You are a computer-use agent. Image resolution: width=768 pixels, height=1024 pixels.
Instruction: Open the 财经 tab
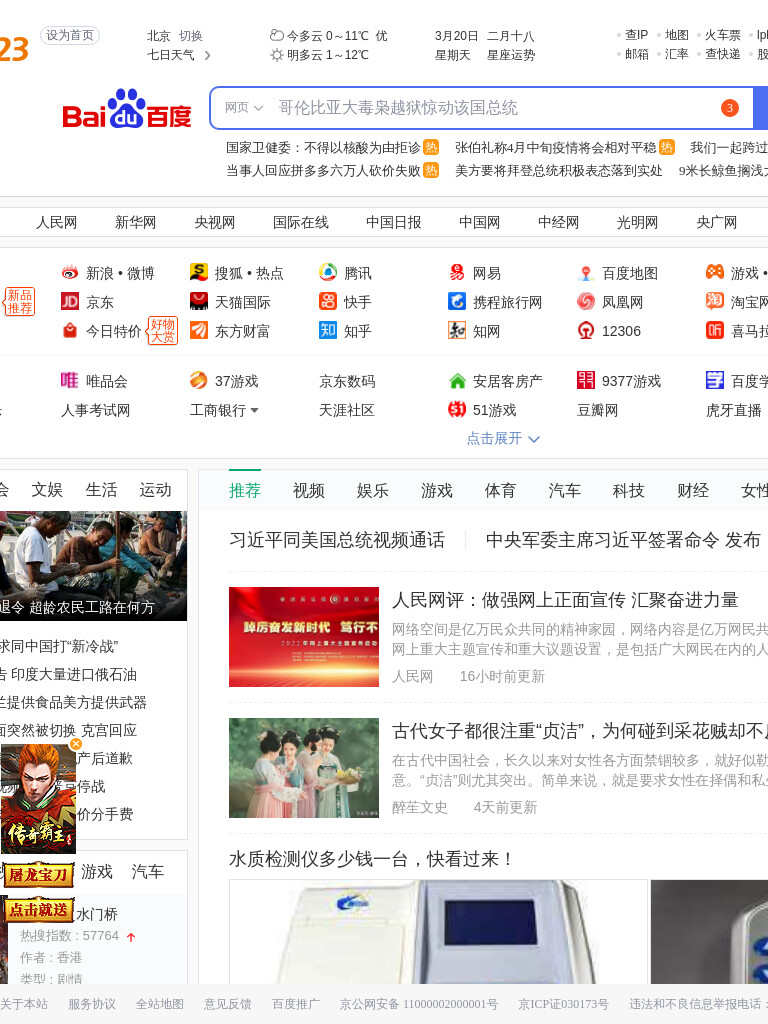point(693,490)
